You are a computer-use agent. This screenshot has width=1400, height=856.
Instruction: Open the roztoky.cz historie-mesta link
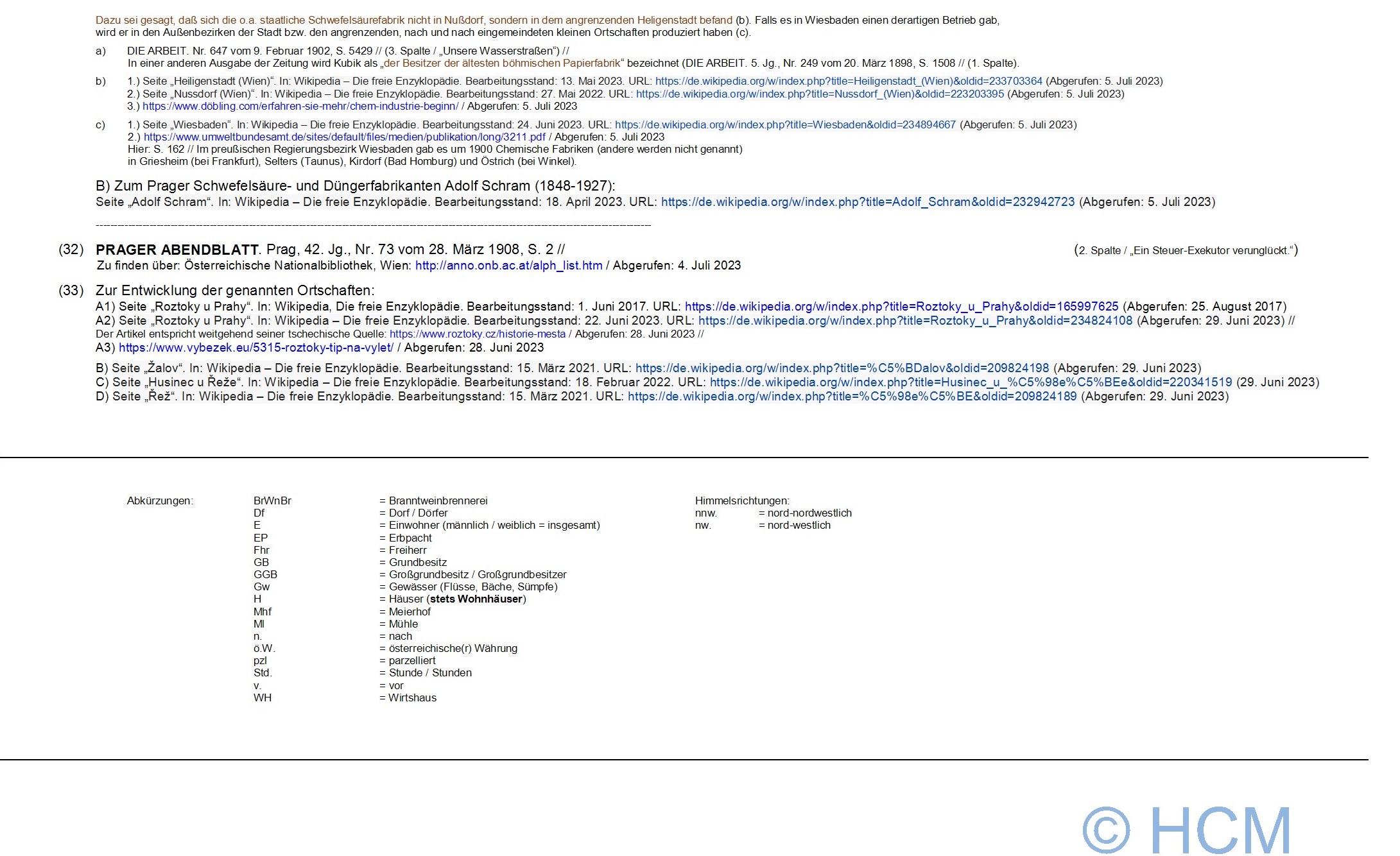(478, 334)
